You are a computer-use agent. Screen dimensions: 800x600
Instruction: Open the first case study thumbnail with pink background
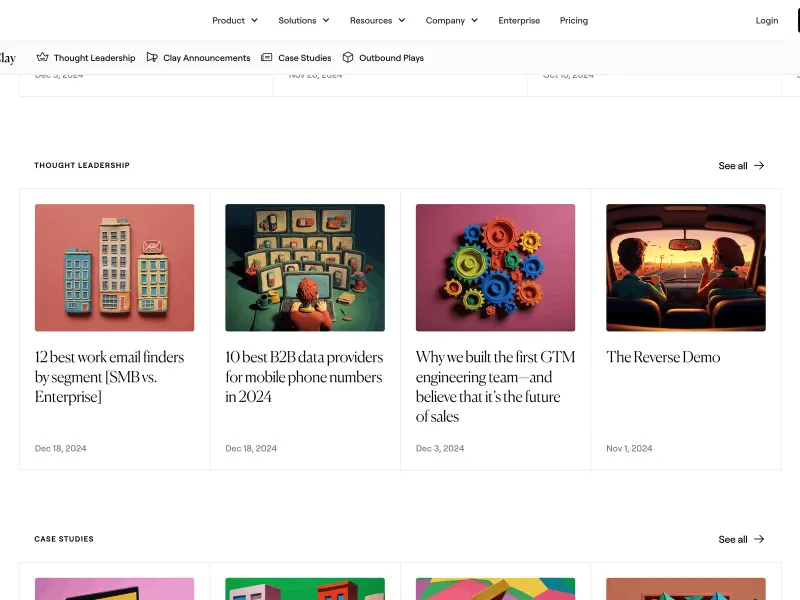pos(114,589)
